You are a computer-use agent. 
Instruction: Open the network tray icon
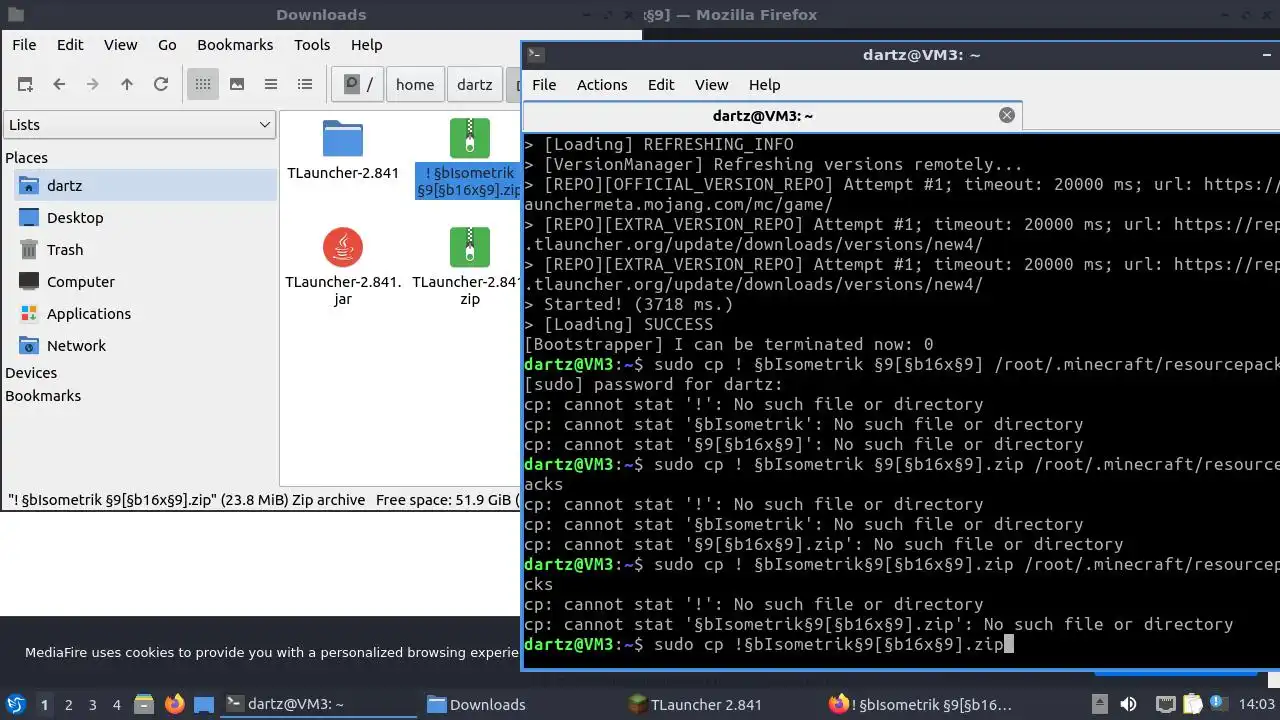[x=1165, y=705]
